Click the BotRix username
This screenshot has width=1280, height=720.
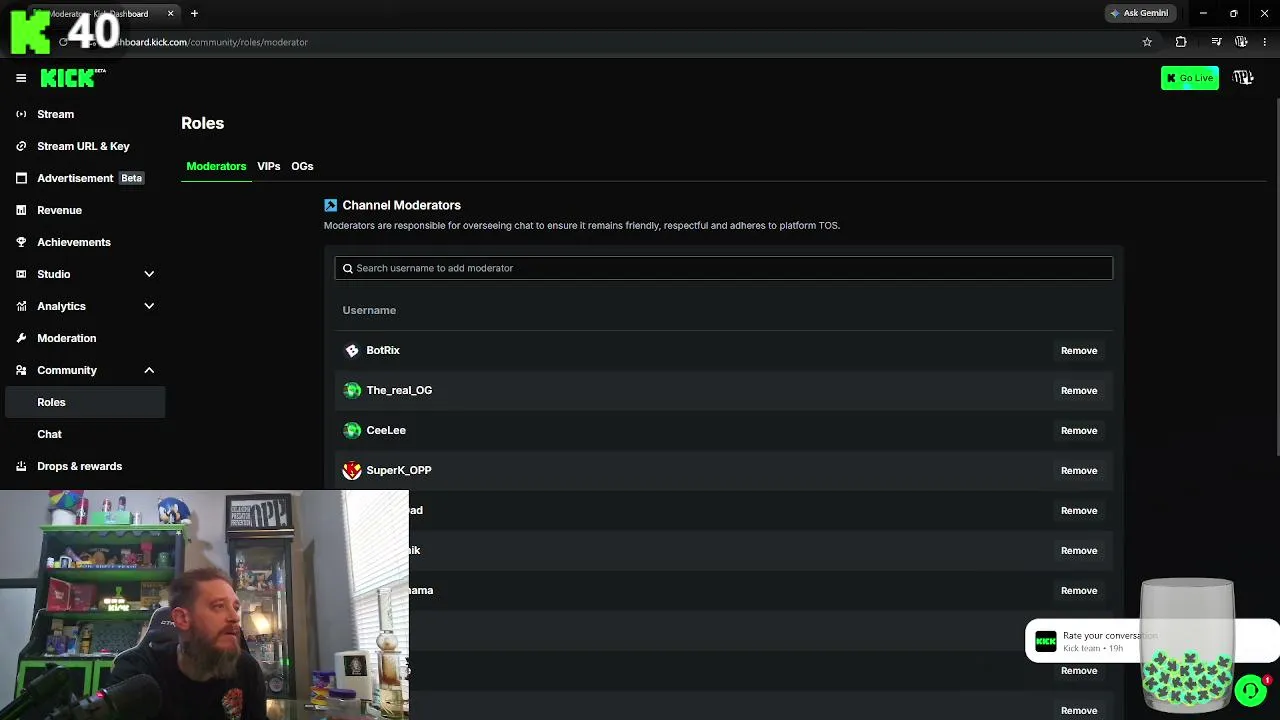click(x=383, y=350)
